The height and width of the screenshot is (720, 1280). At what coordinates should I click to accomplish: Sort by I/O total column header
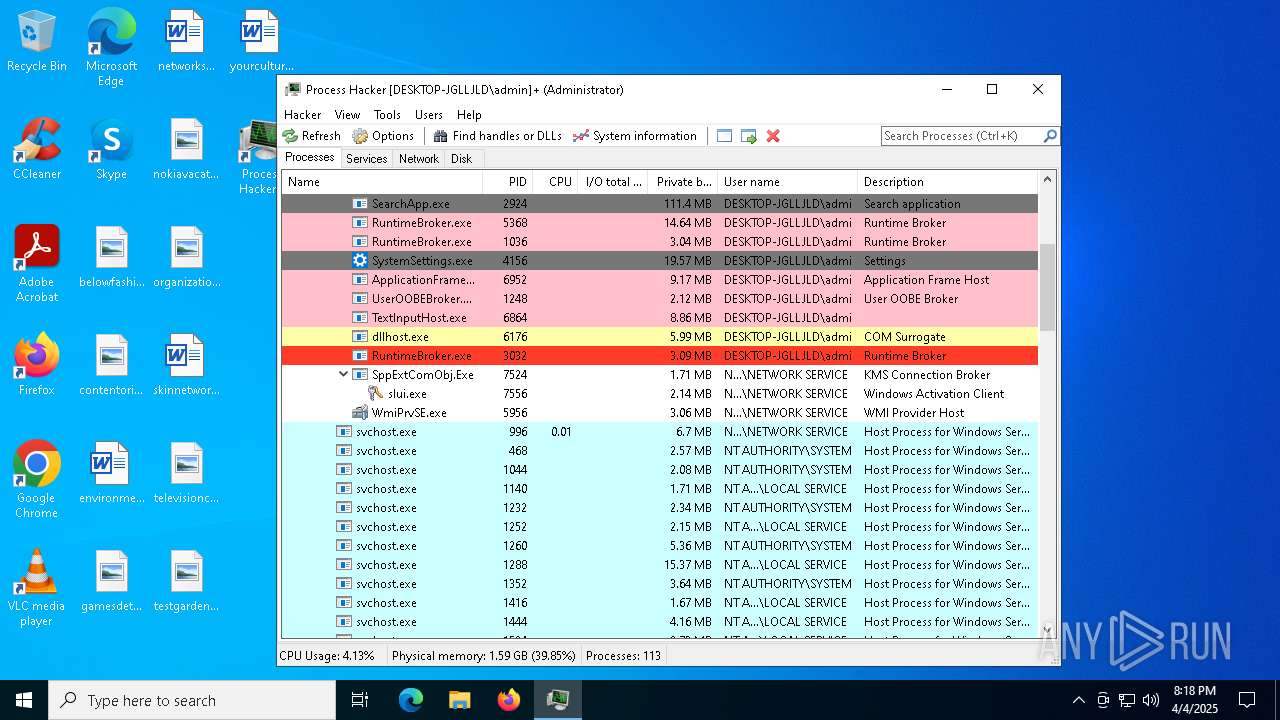(612, 182)
